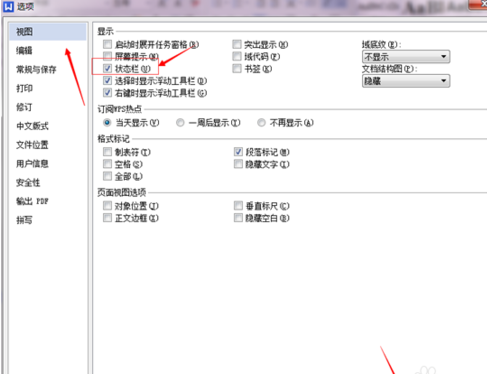Select the 用户信息 category
487x374 pixels.
tap(32, 164)
